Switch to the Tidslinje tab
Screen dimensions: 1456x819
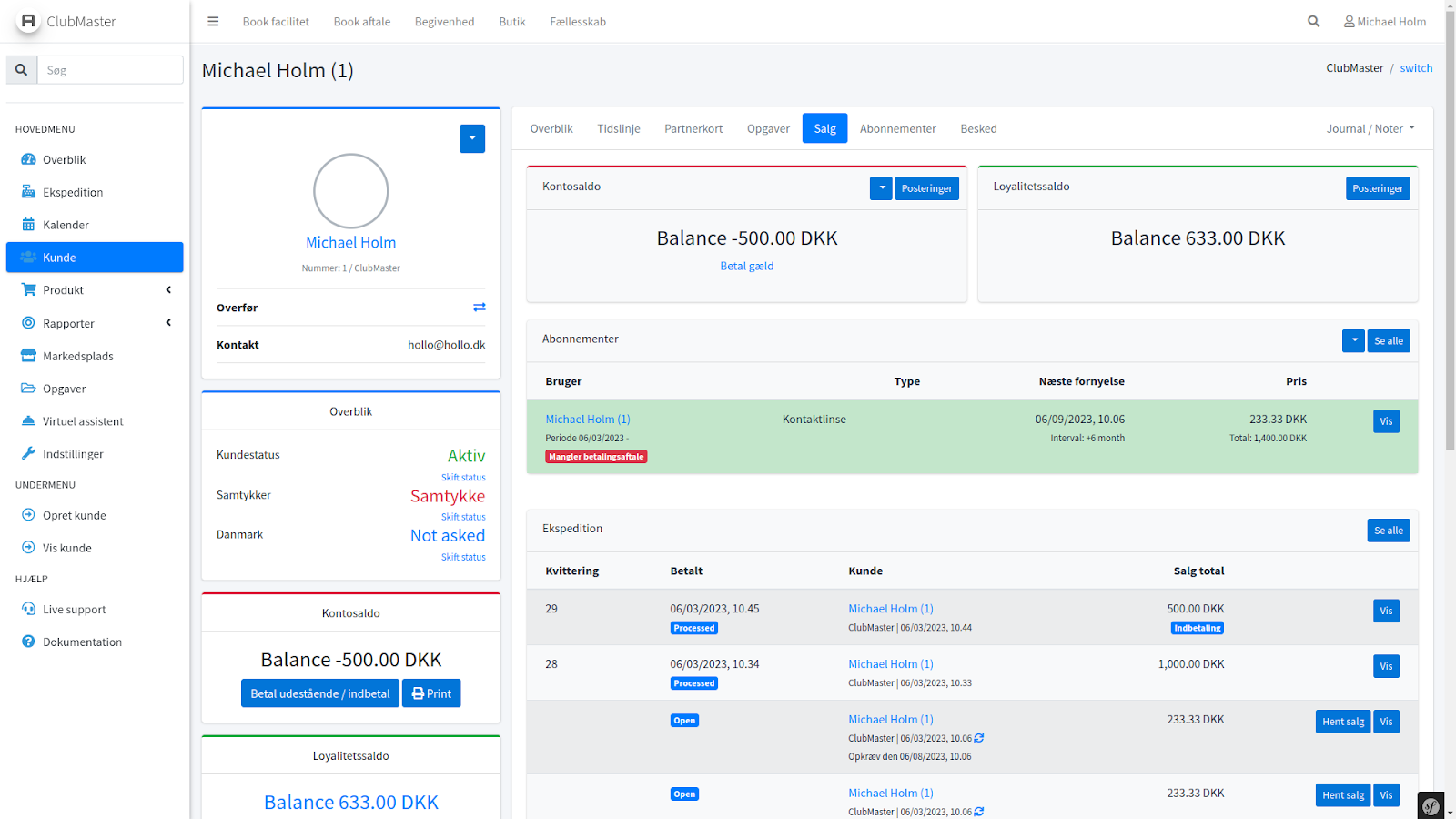(618, 129)
